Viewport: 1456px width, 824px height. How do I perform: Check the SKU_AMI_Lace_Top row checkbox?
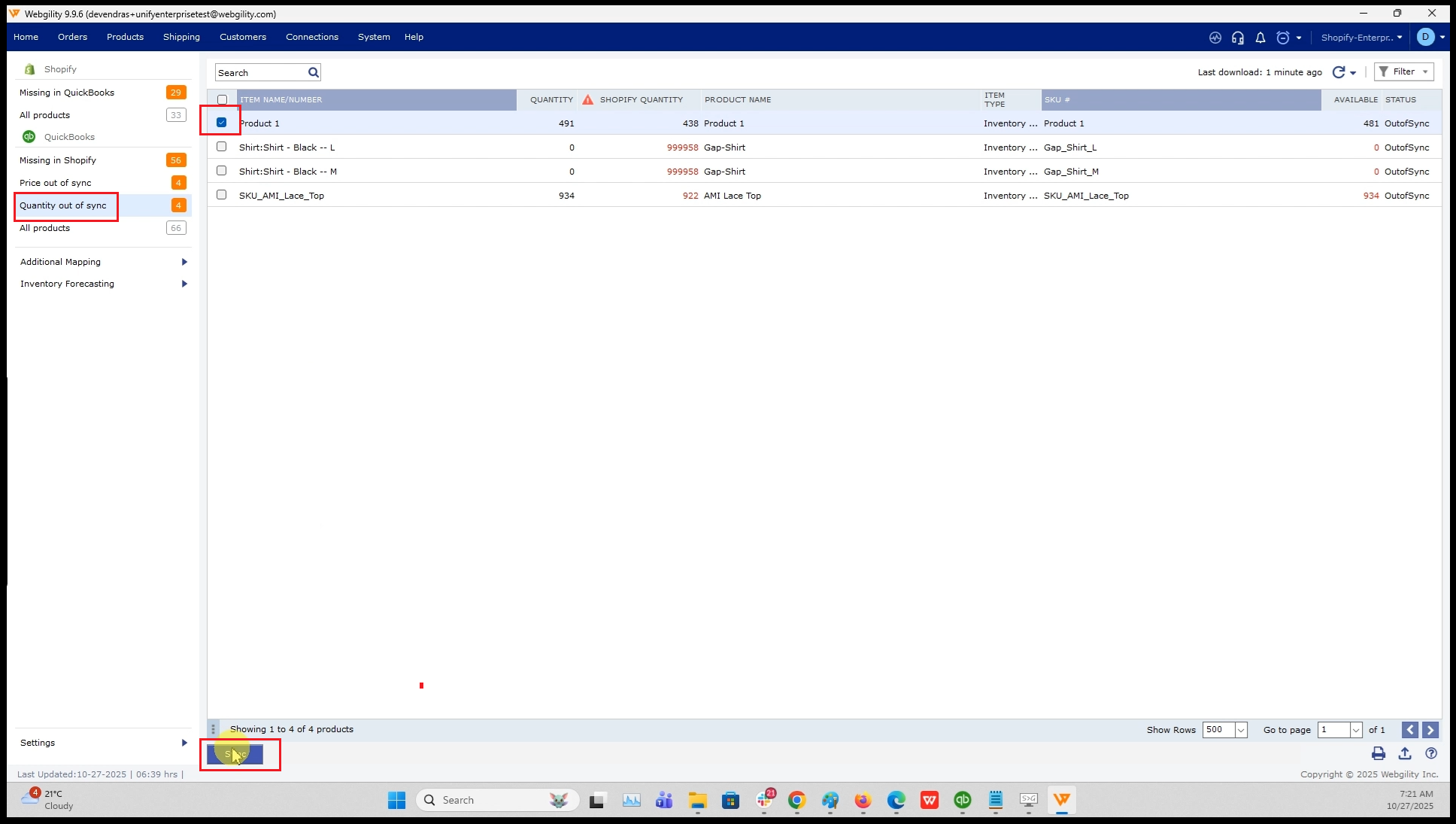[221, 195]
